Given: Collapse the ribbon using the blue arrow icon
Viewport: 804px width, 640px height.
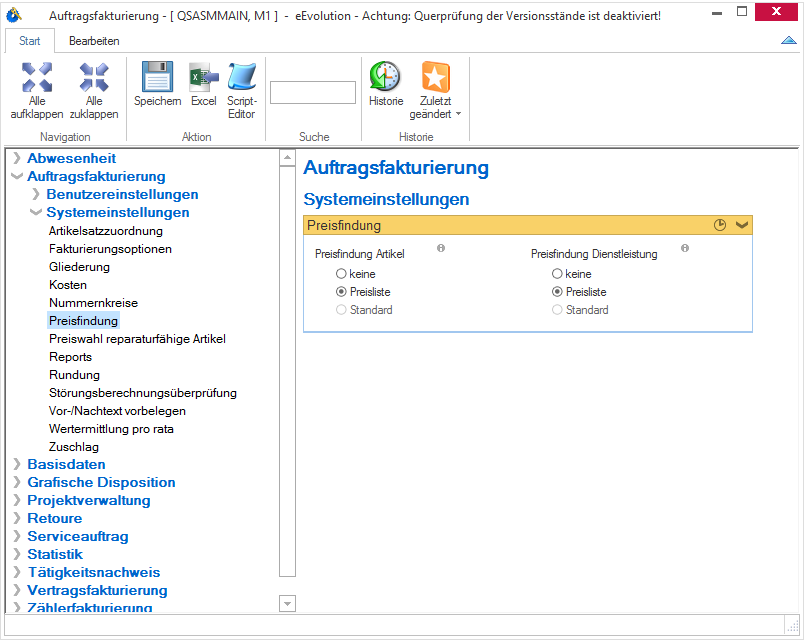Looking at the screenshot, I should pyautogui.click(x=789, y=40).
